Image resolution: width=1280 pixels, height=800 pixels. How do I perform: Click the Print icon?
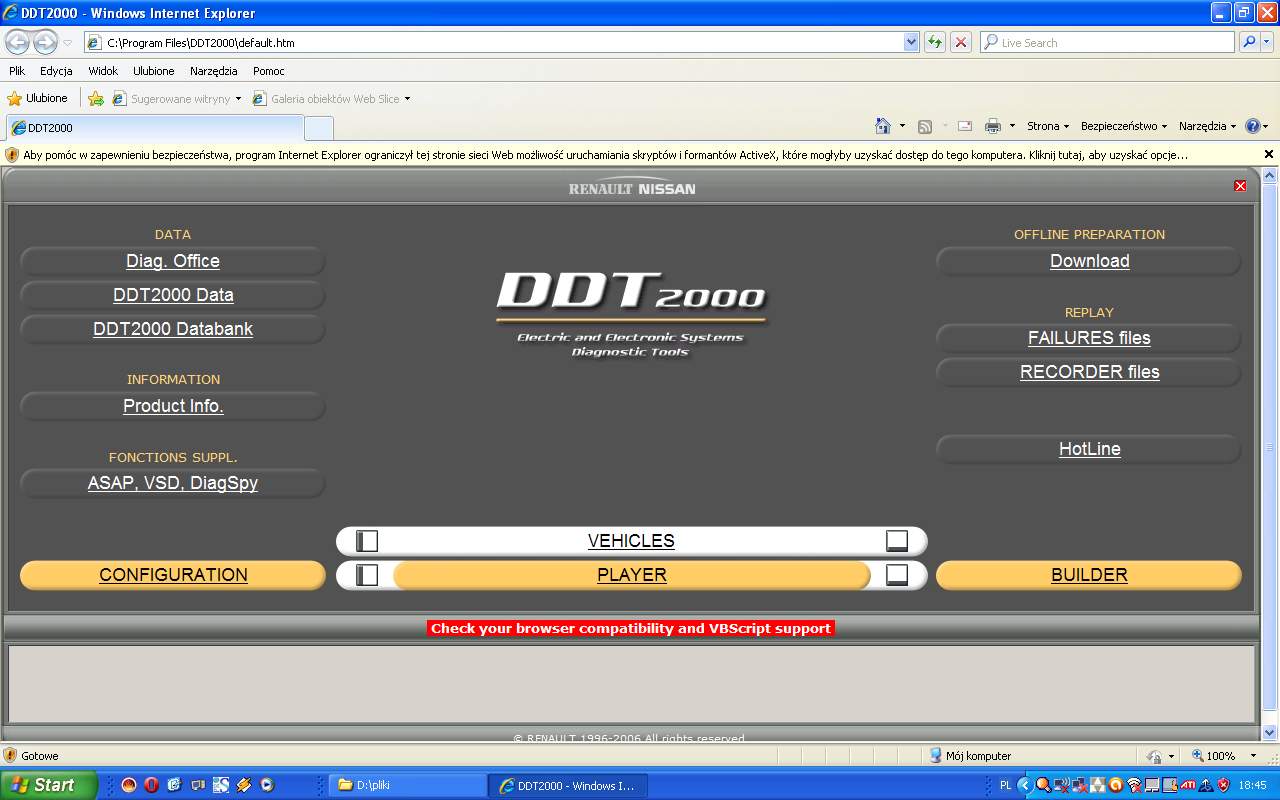(993, 126)
